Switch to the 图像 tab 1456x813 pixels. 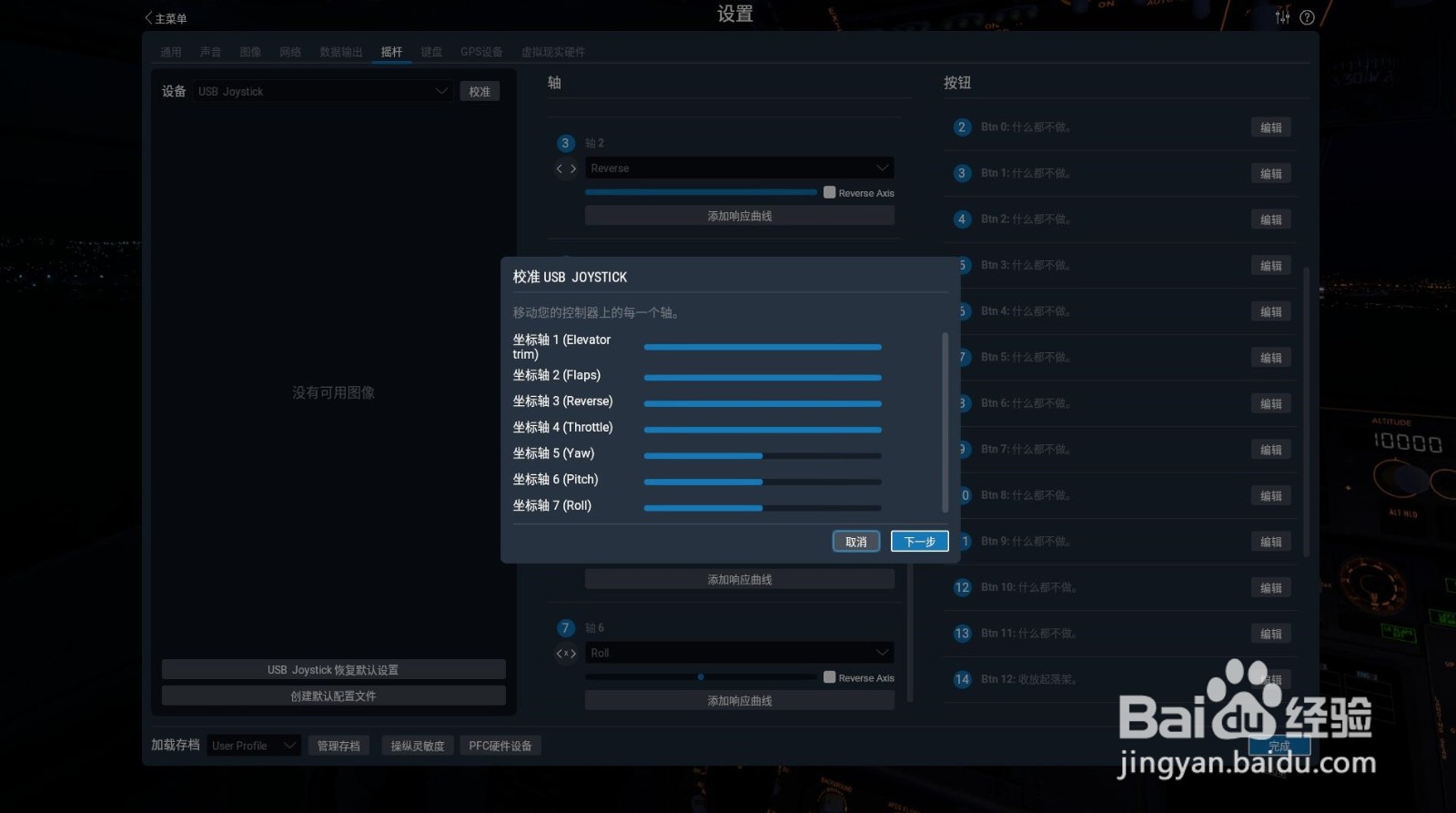click(250, 52)
